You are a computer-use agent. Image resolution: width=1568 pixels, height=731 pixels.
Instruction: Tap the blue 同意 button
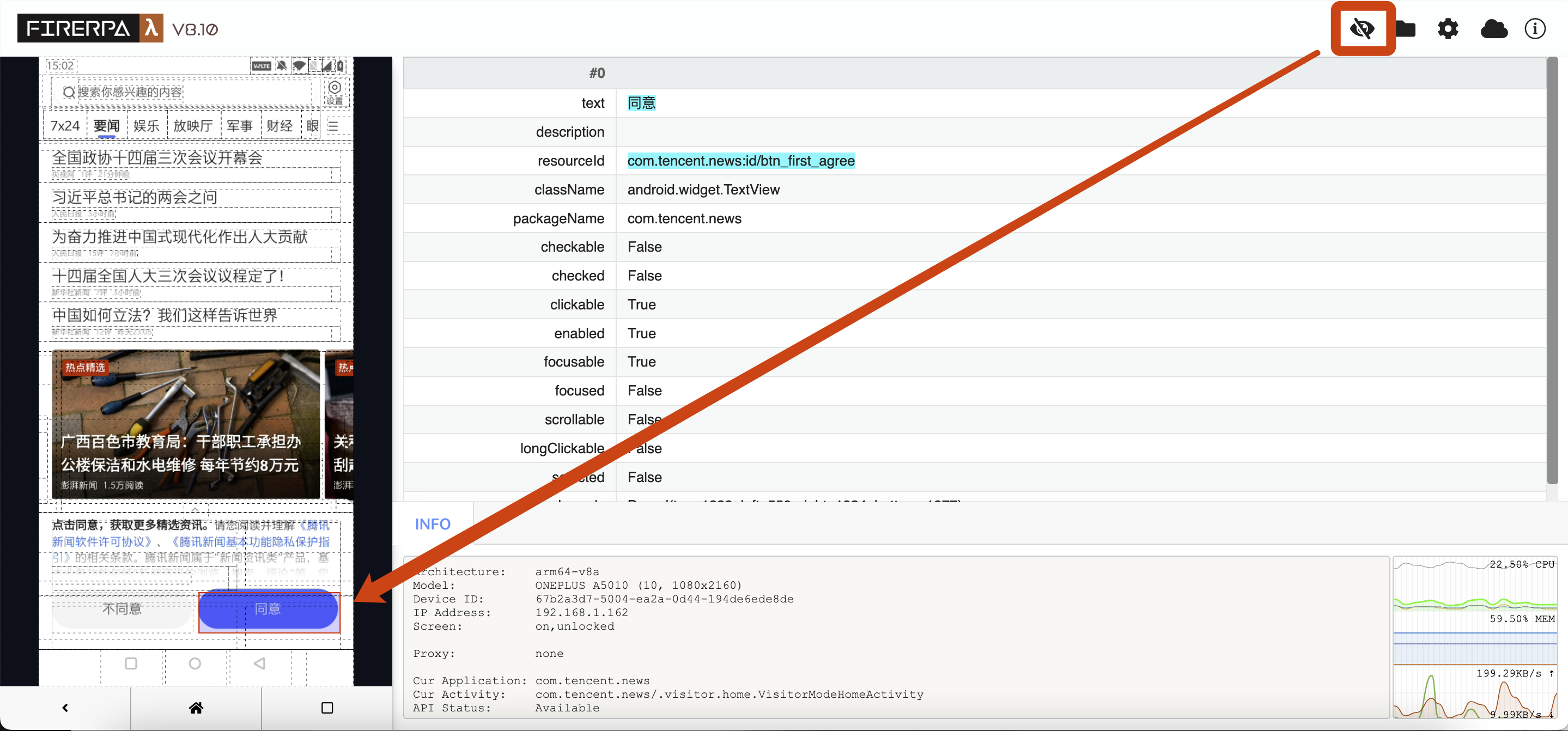268,608
